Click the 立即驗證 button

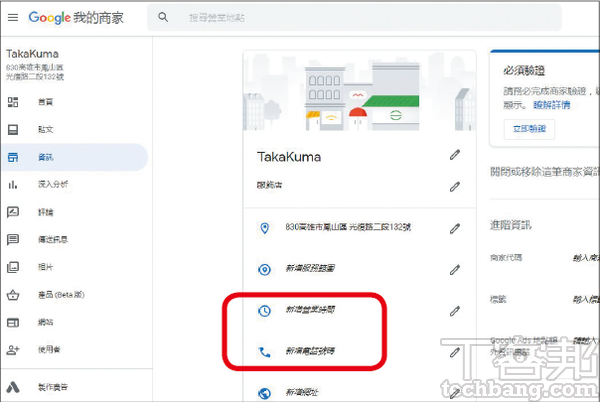point(529,129)
